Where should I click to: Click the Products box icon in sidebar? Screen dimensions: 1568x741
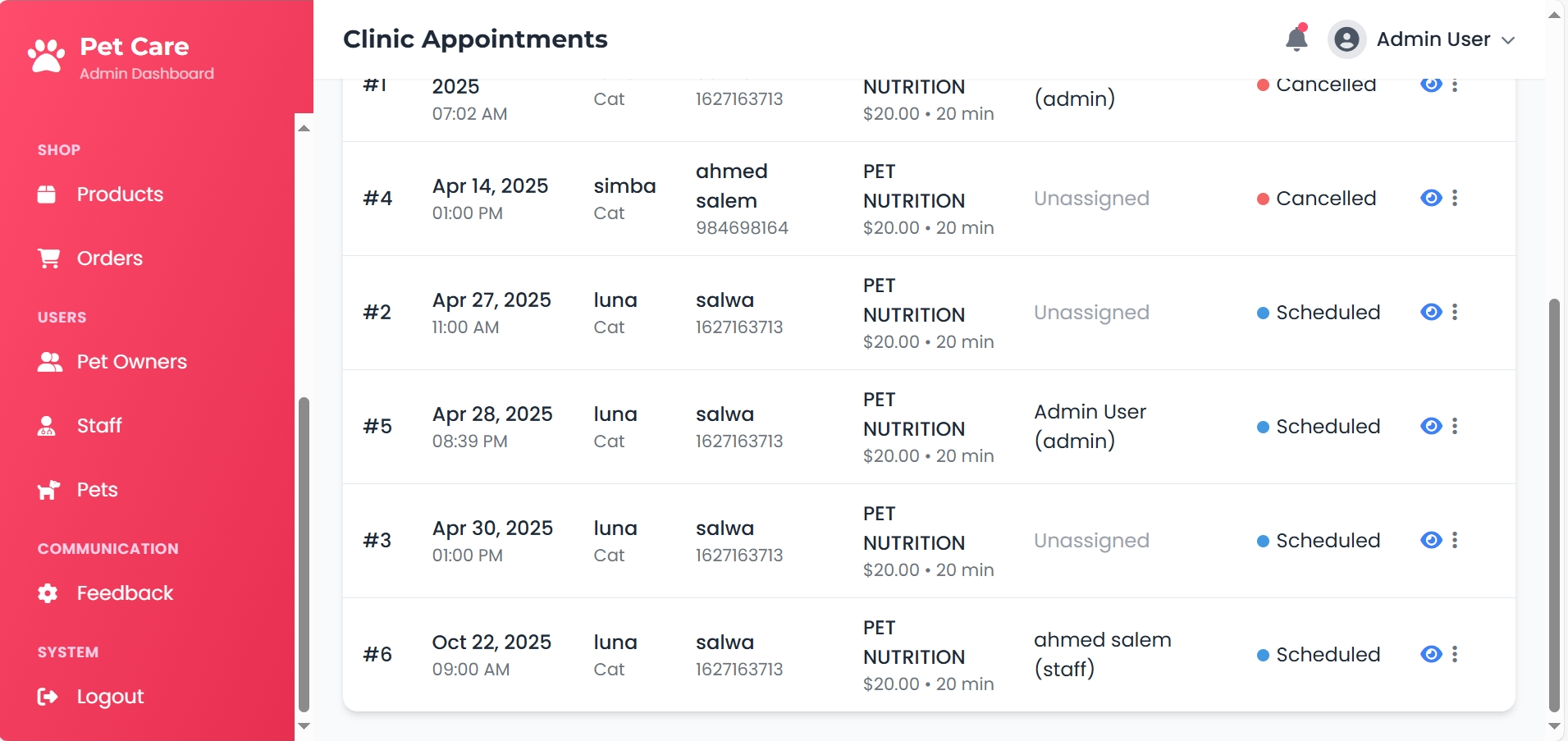tap(47, 194)
